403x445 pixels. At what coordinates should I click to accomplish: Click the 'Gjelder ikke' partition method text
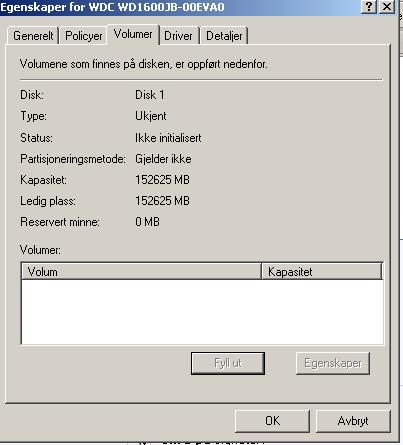coord(163,159)
